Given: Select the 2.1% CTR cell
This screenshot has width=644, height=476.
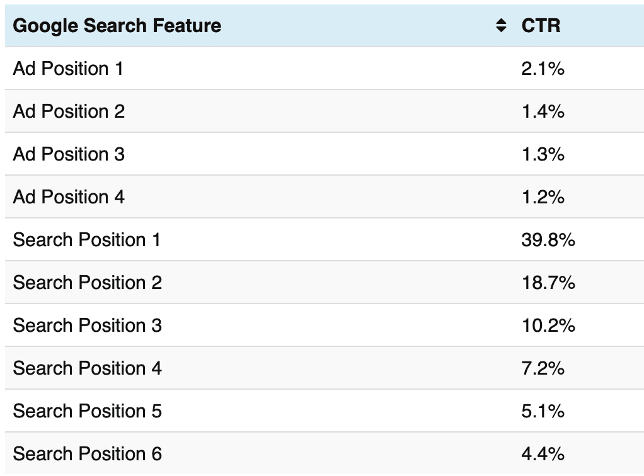Looking at the screenshot, I should 543,69.
